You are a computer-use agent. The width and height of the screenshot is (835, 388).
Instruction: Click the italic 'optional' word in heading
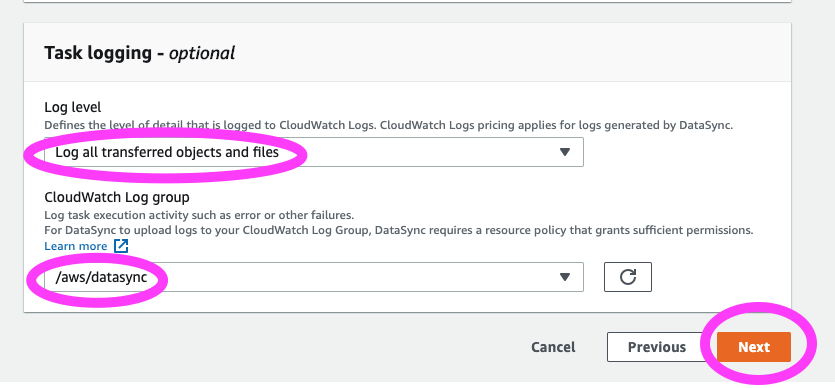[202, 53]
